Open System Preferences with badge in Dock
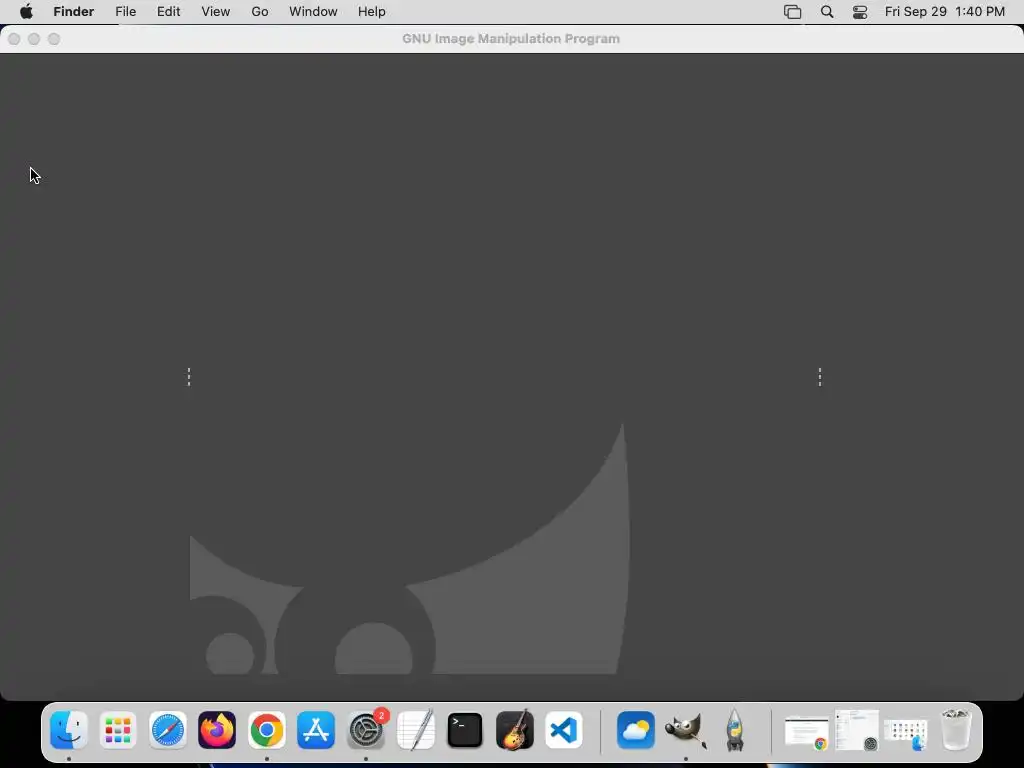The height and width of the screenshot is (768, 1024). (x=366, y=730)
